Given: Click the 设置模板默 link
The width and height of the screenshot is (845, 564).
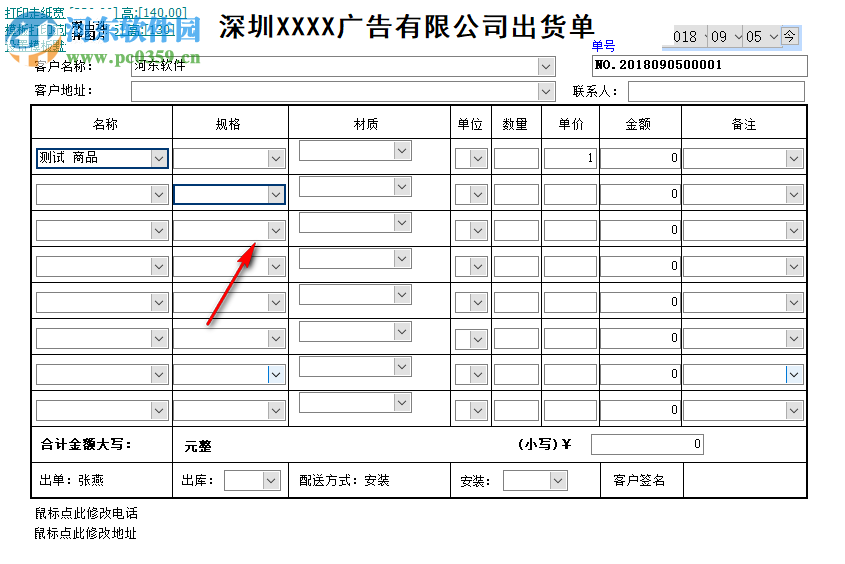Looking at the screenshot, I should click(36, 46).
